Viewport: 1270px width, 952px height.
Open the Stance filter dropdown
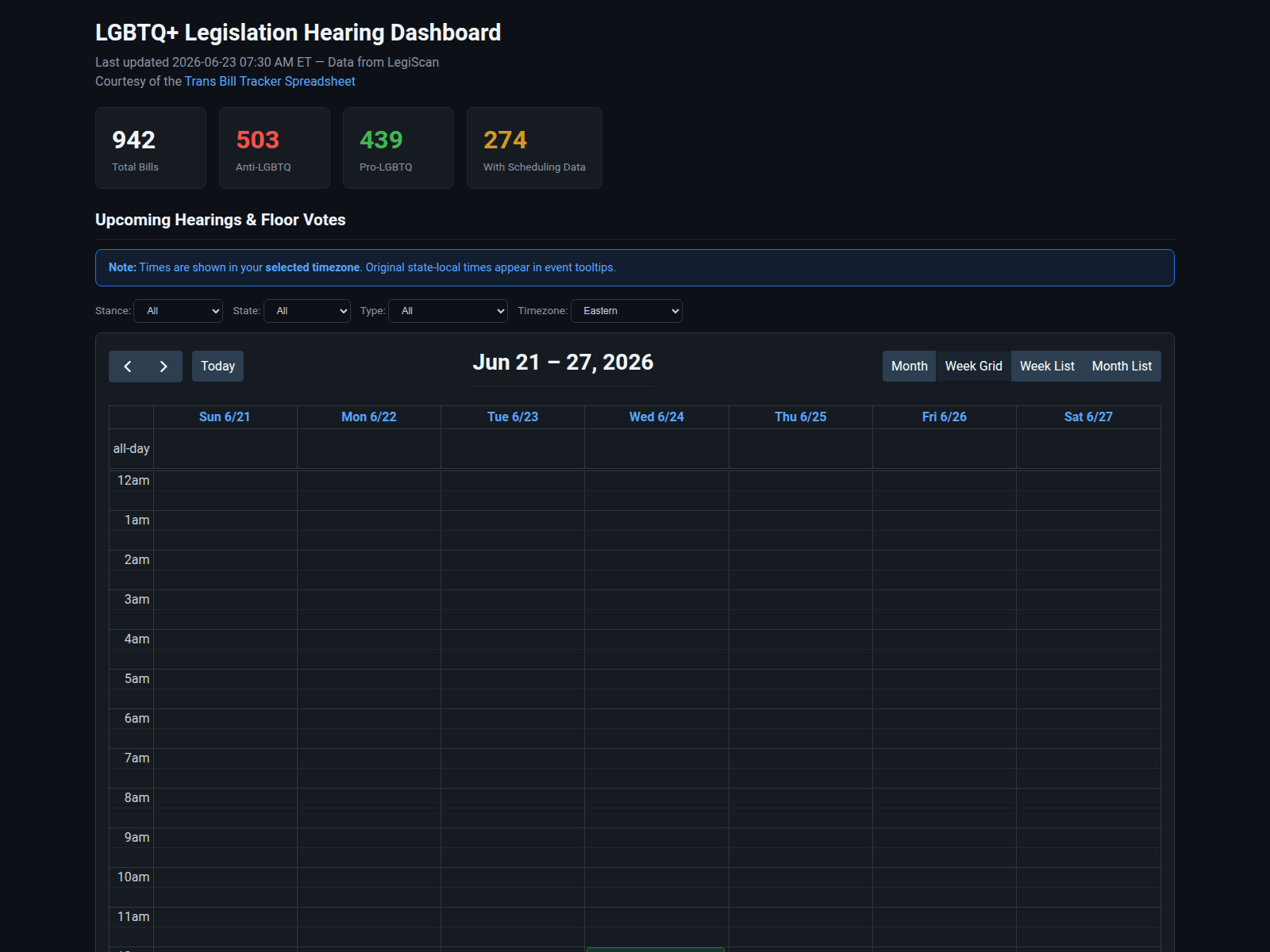[179, 311]
